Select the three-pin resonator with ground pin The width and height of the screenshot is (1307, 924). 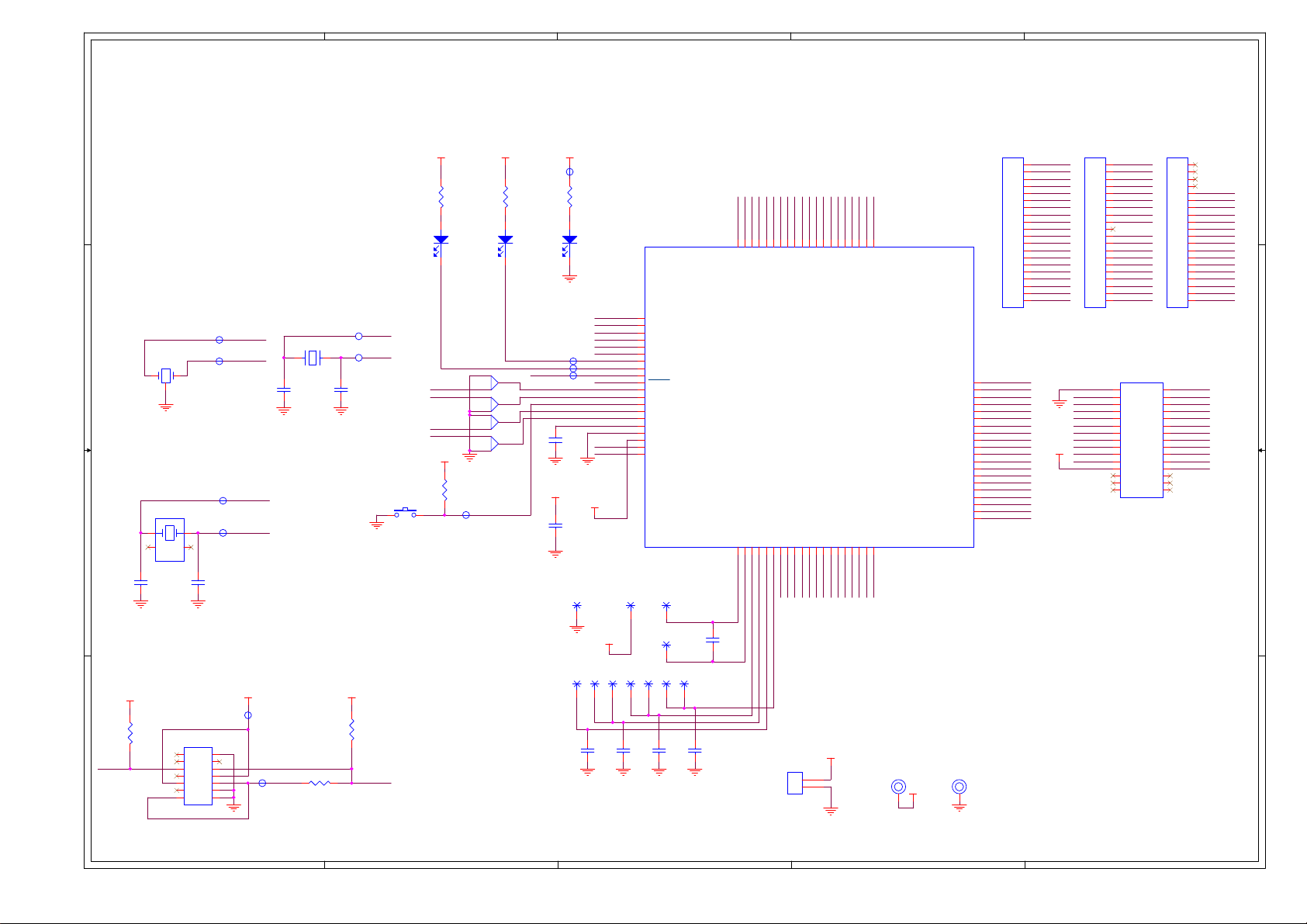coord(165,376)
